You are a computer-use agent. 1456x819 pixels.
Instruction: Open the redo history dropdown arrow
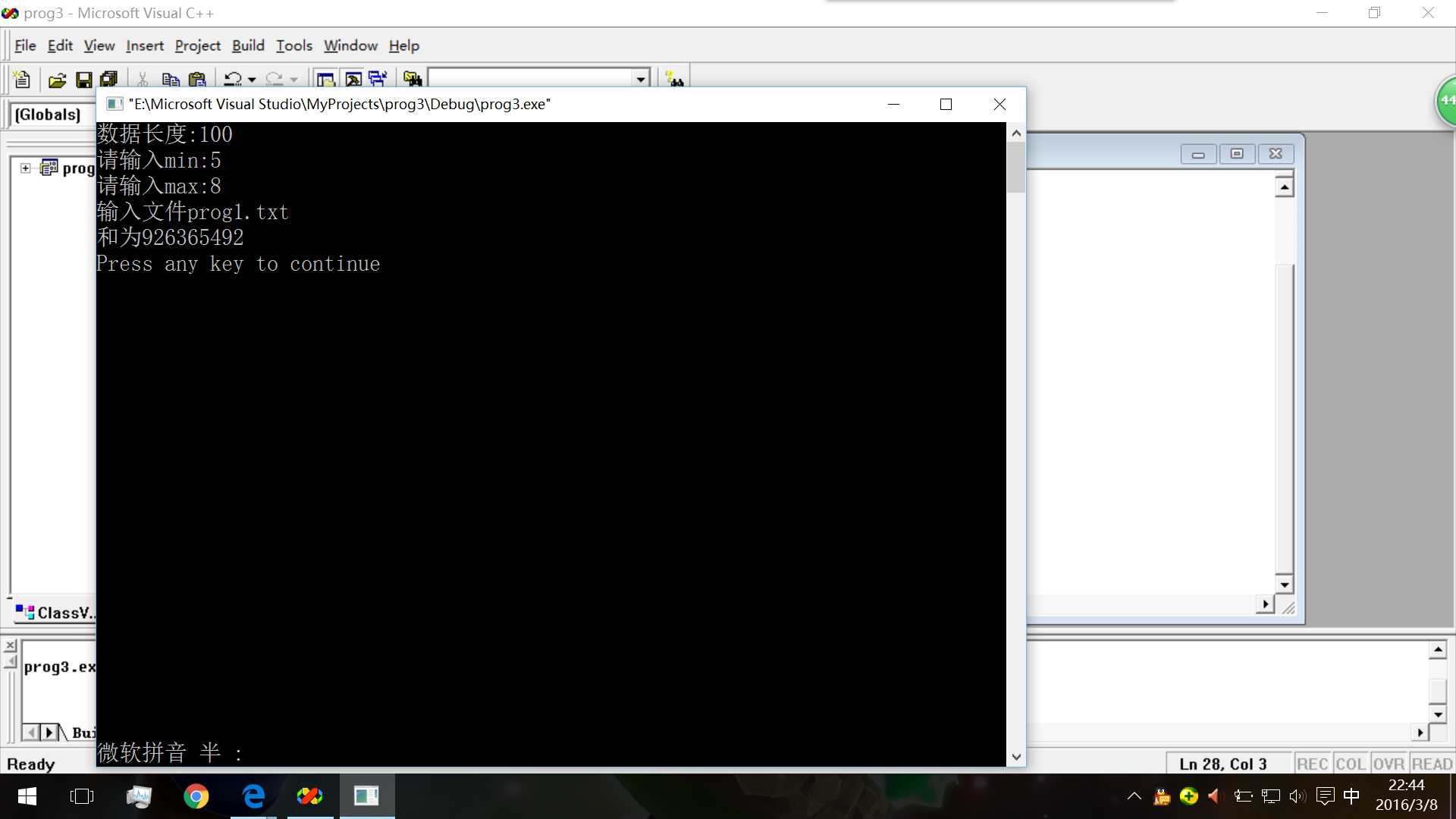[x=294, y=80]
